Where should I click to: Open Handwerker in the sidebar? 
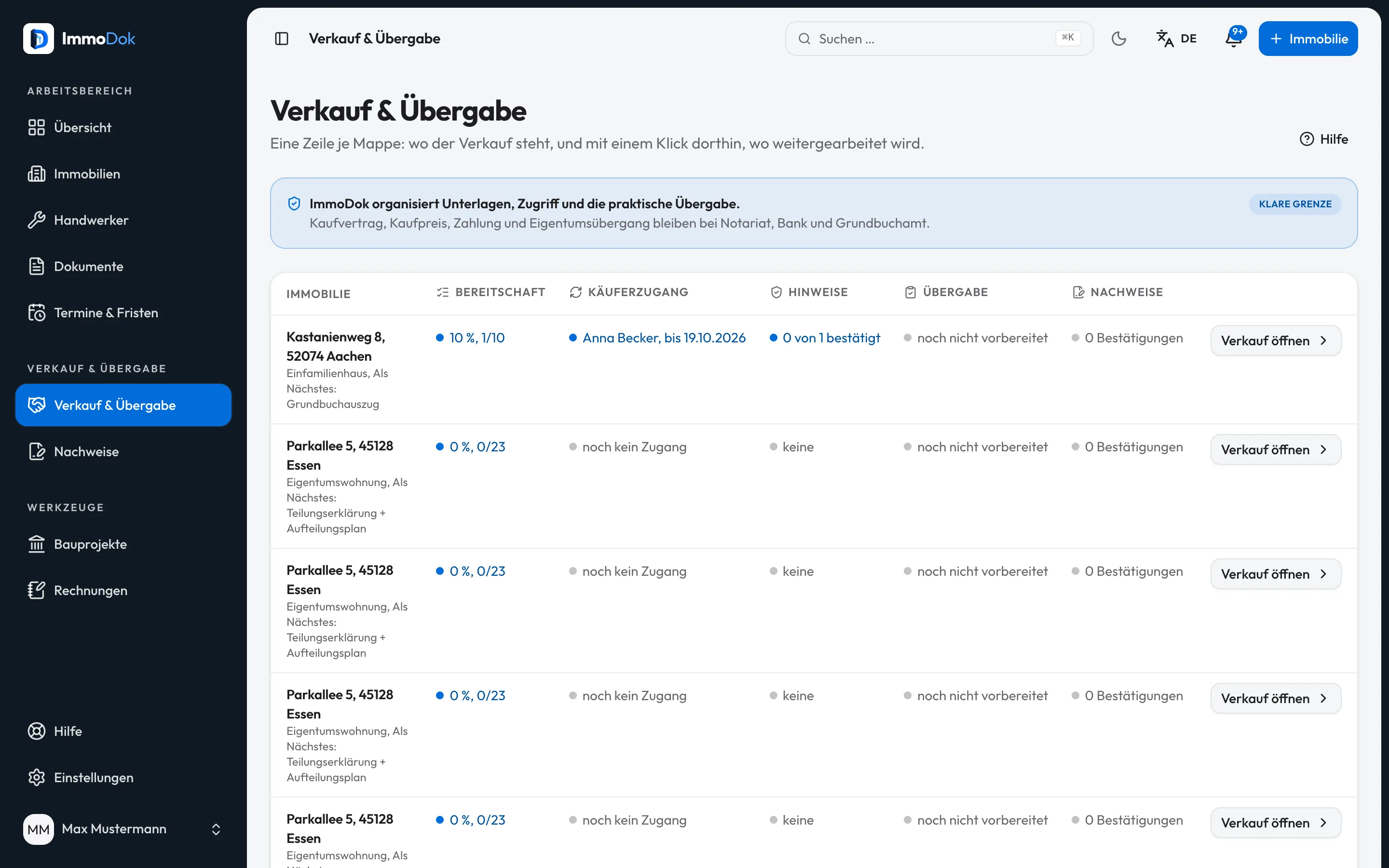pyautogui.click(x=123, y=220)
